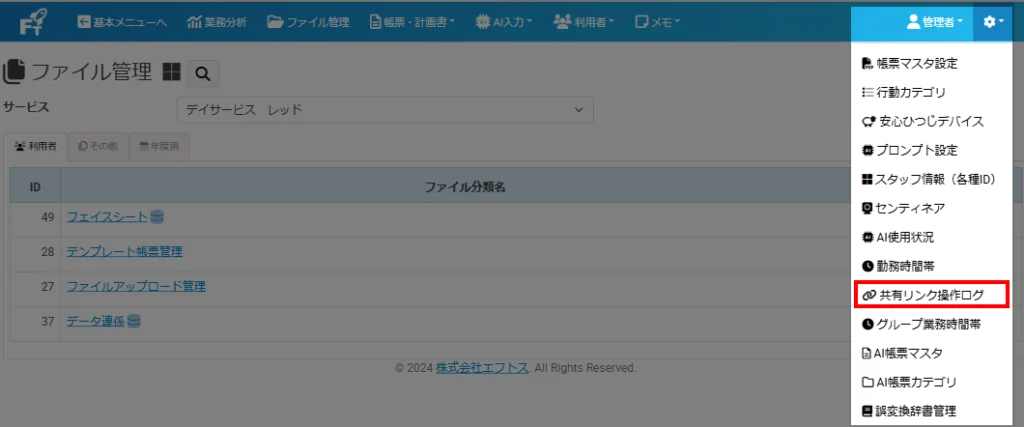Click the ID column header
Image resolution: width=1024 pixels, height=427 pixels.
coord(35,187)
